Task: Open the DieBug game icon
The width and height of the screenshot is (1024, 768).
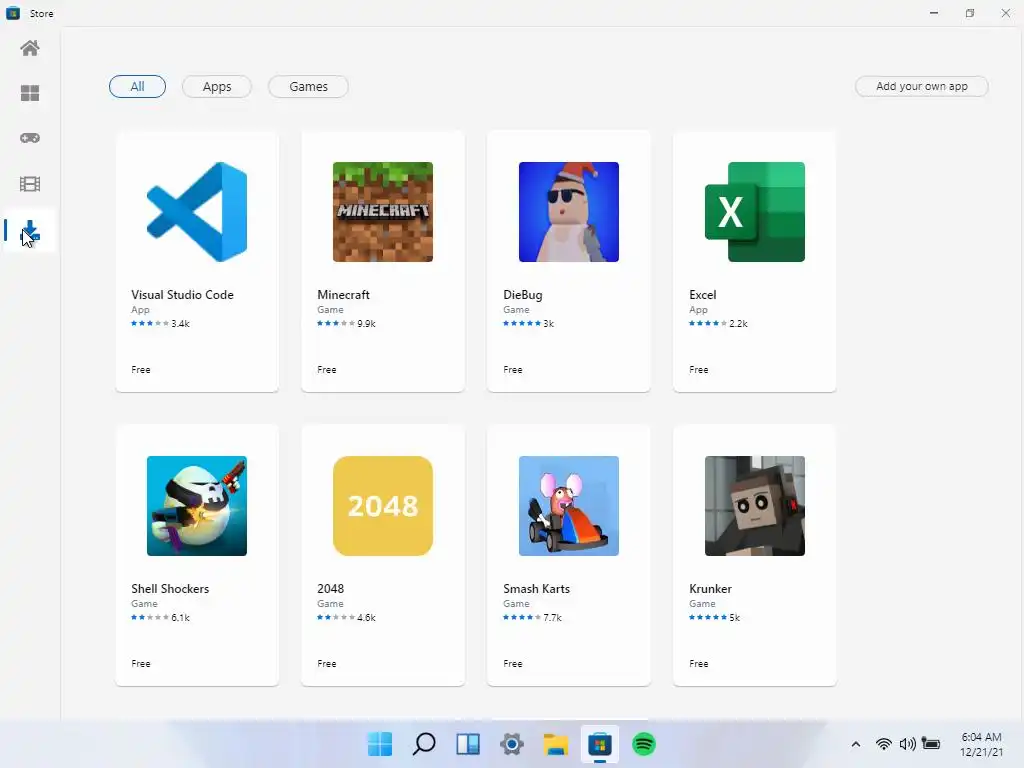Action: tap(569, 212)
